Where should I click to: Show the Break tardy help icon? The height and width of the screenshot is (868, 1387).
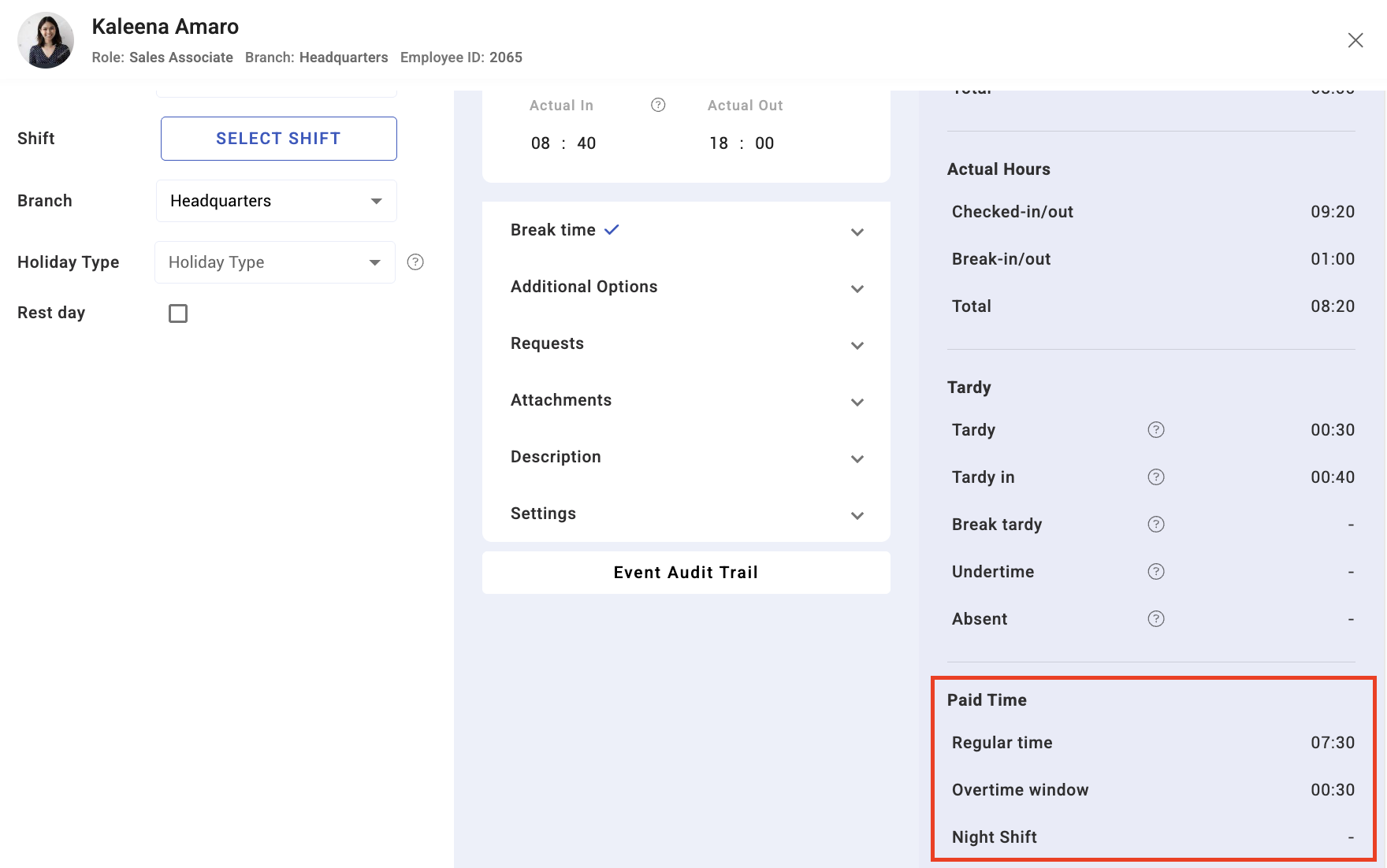click(1156, 524)
